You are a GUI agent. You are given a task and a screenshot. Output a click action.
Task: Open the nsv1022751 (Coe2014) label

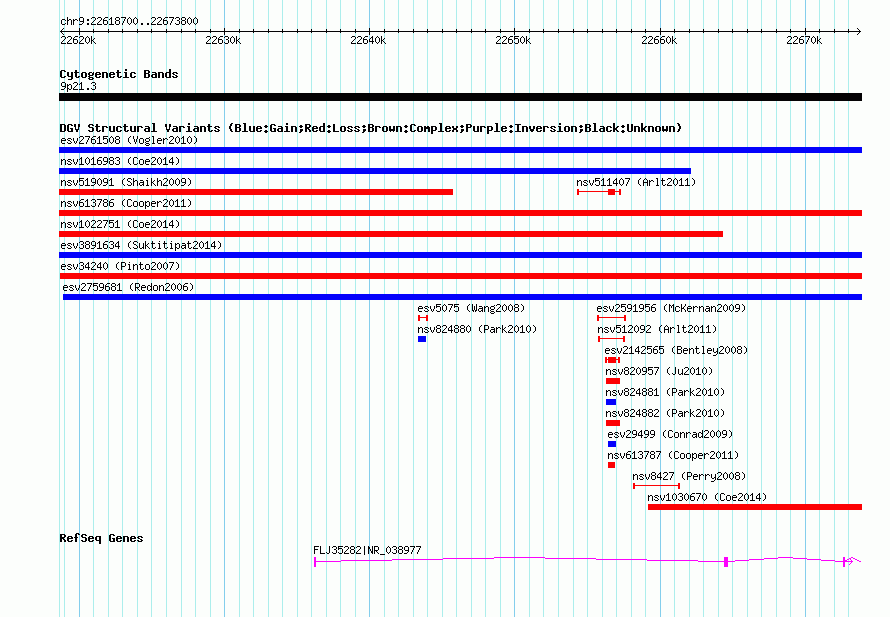pos(120,224)
